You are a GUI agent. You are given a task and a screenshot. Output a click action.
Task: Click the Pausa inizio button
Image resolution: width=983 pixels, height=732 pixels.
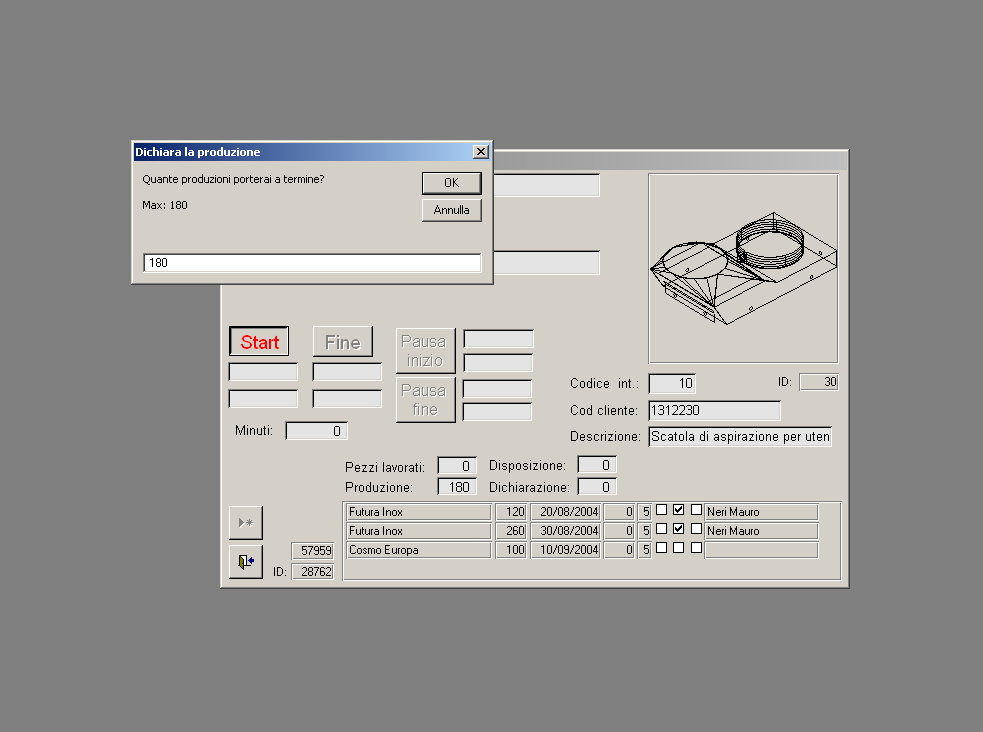point(425,351)
